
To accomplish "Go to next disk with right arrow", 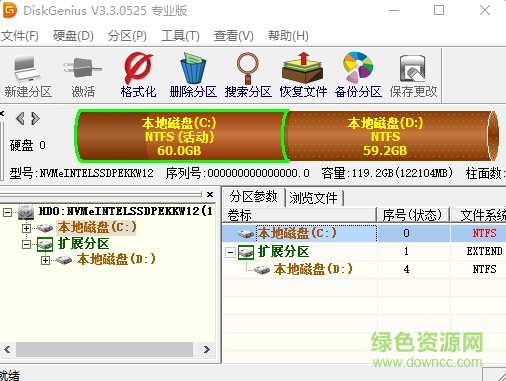I will coord(35,118).
